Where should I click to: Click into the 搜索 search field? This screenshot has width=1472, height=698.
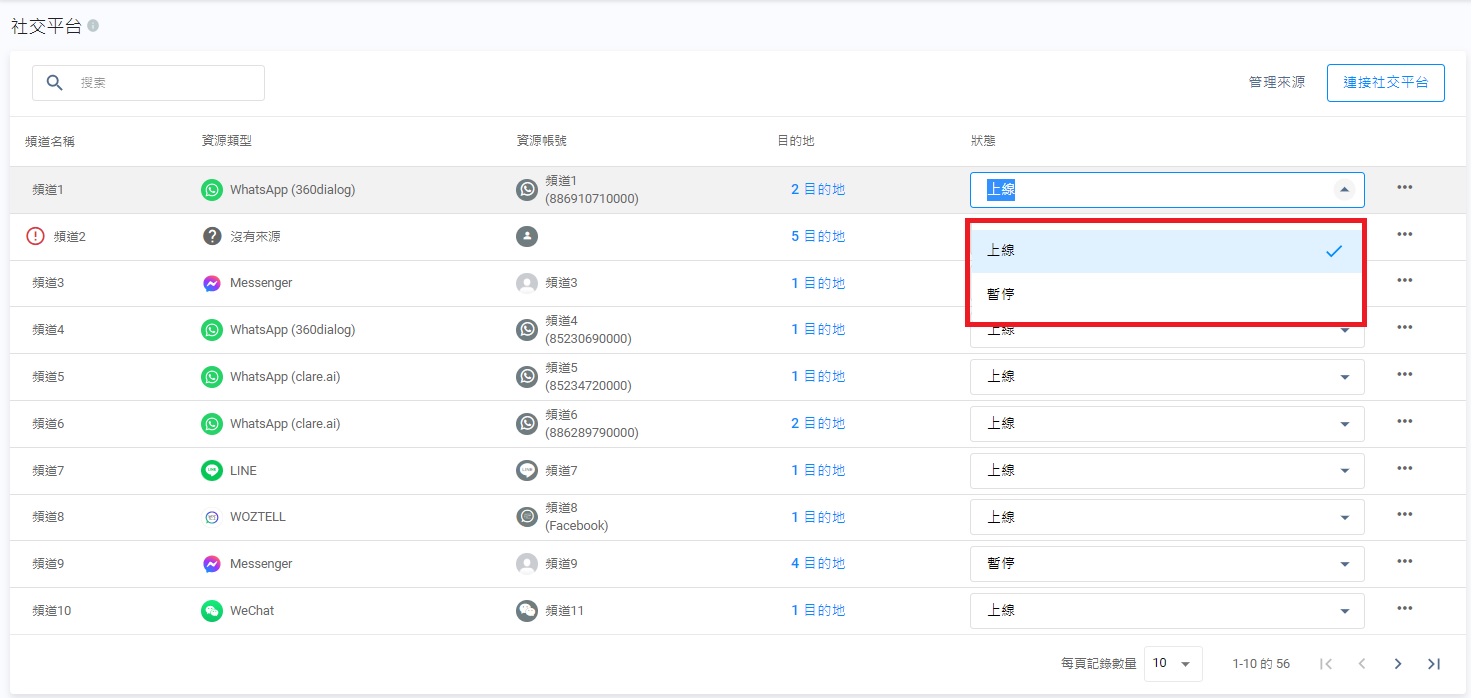(165, 83)
